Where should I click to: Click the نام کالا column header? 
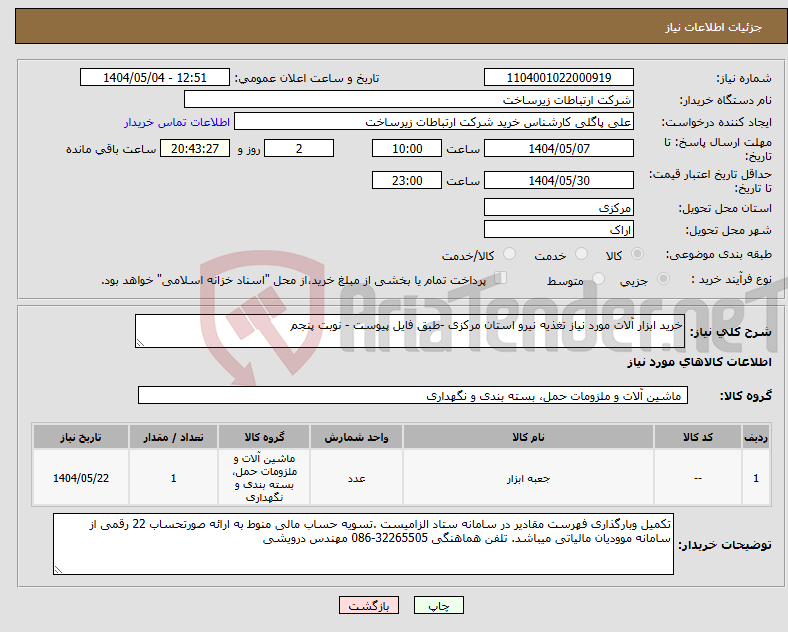pos(528,437)
